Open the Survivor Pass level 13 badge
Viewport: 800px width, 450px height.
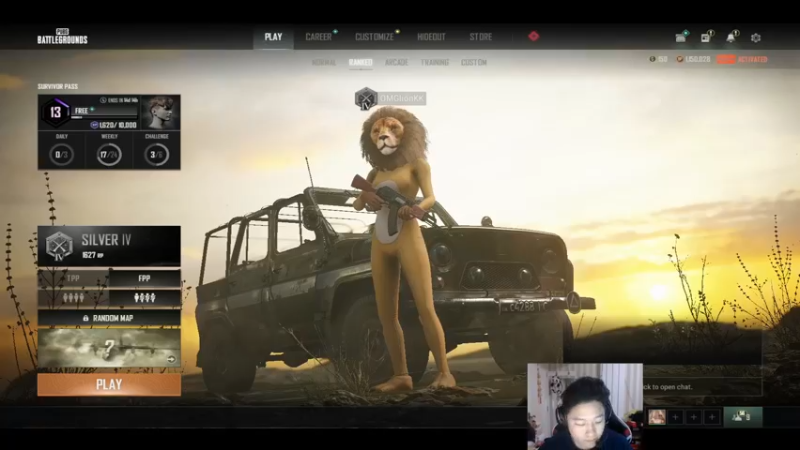click(56, 112)
